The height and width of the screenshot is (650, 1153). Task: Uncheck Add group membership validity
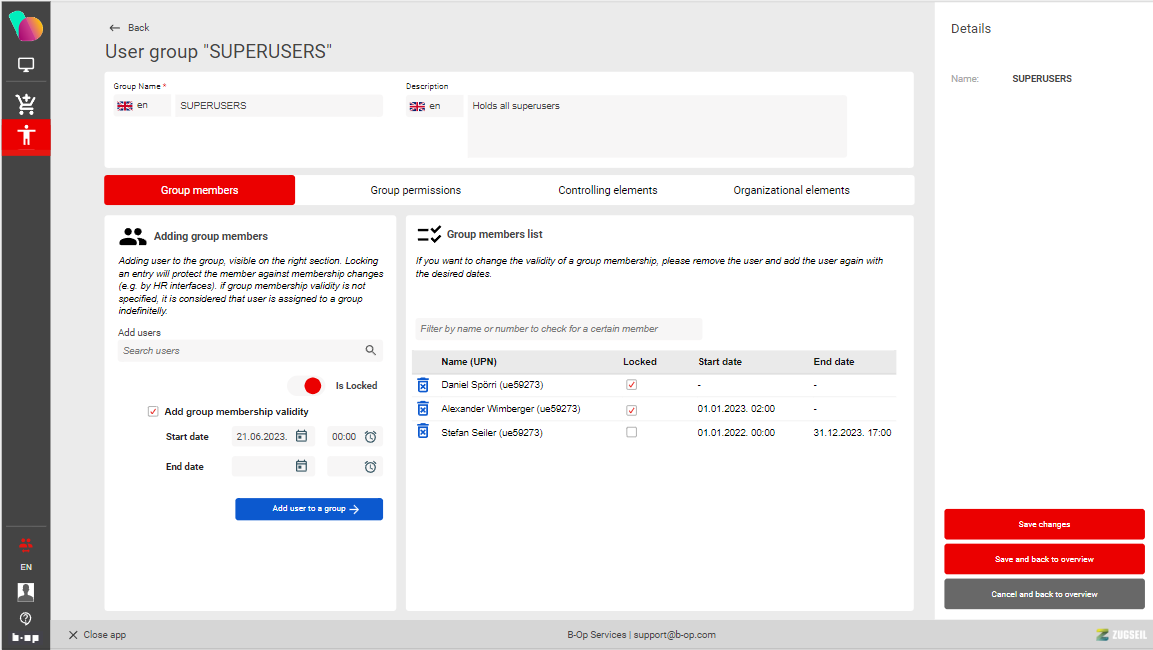(153, 411)
